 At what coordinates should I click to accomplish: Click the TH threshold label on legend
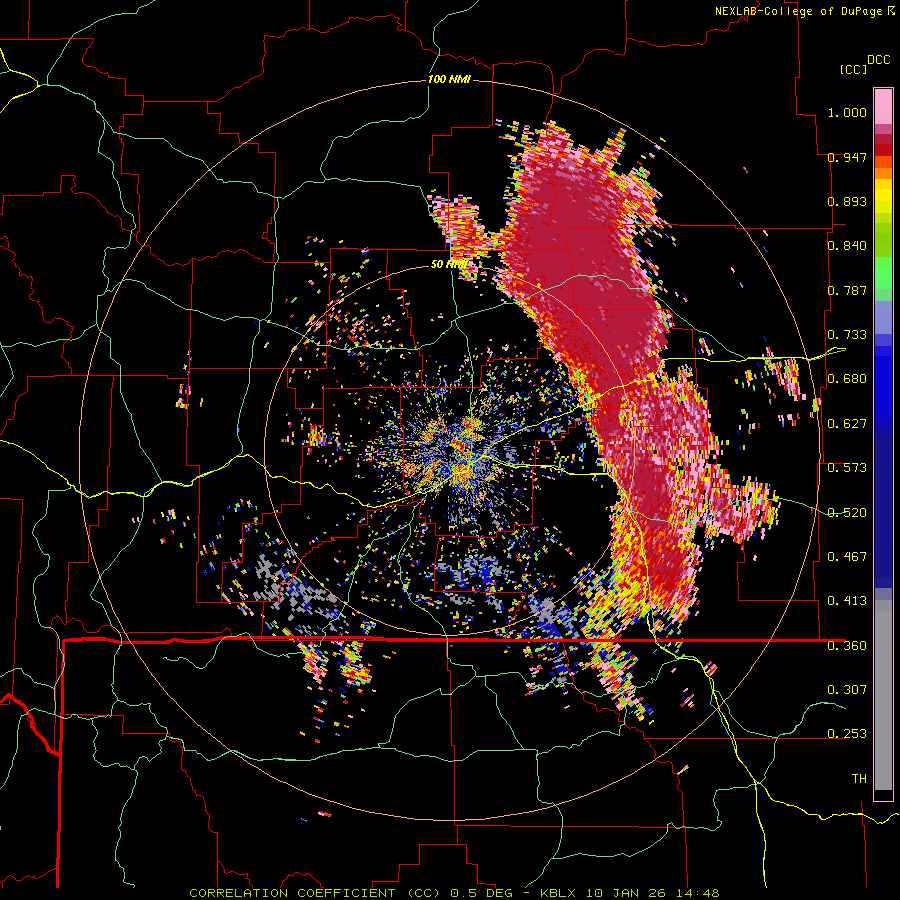(859, 779)
